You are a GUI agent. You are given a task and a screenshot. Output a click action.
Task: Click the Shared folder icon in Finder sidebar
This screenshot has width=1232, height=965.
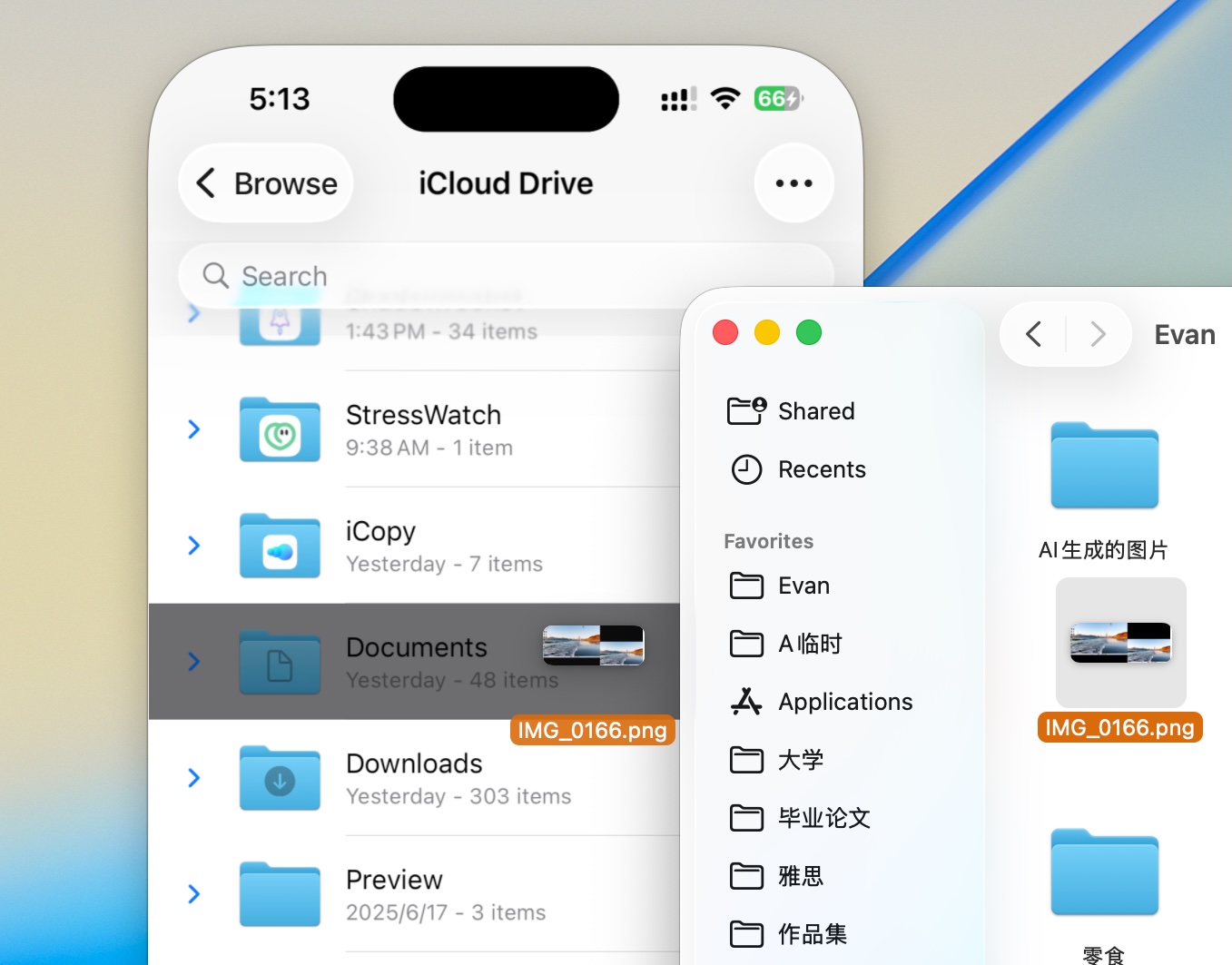[747, 411]
